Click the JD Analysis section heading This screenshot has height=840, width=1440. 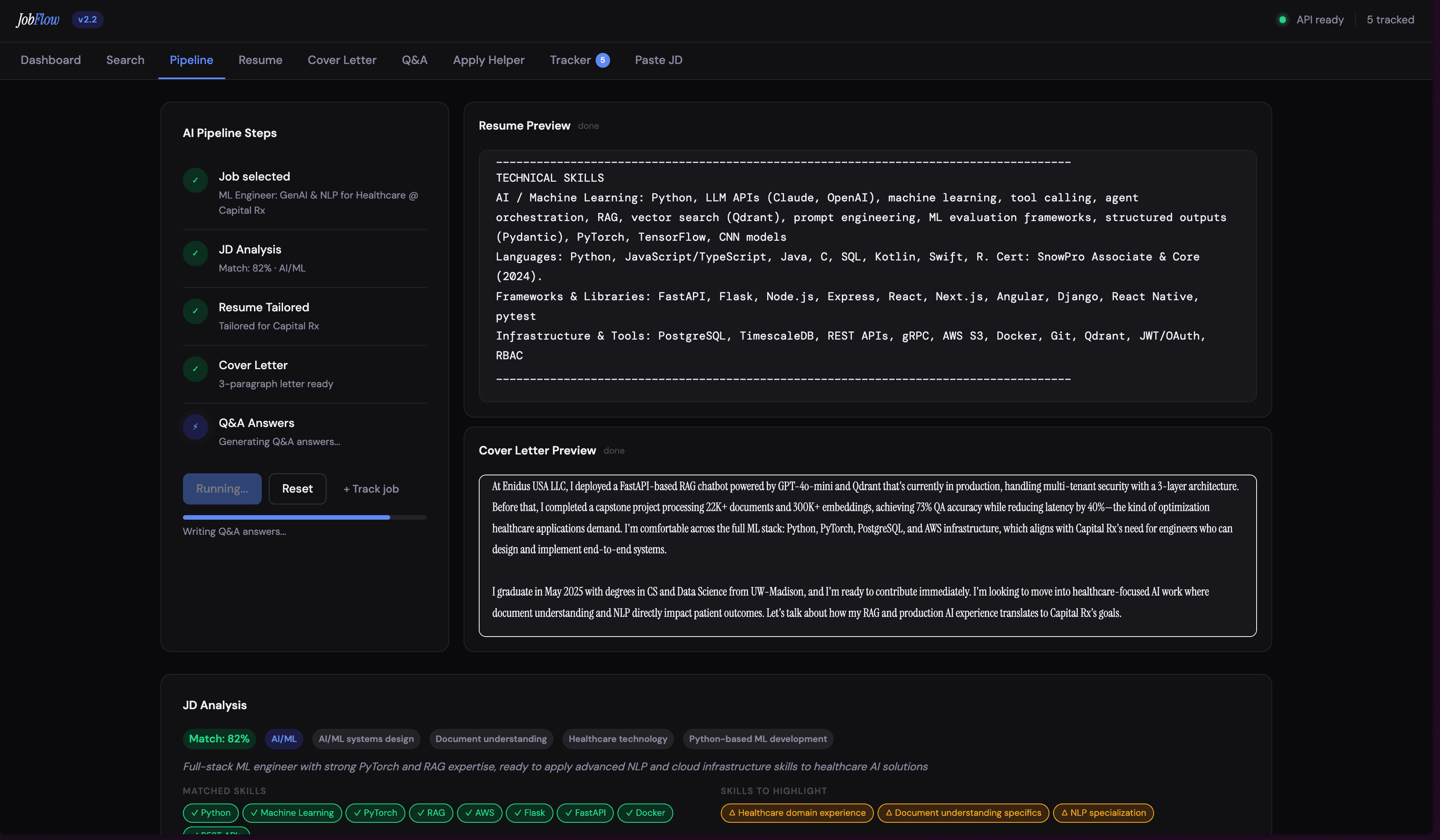(215, 705)
